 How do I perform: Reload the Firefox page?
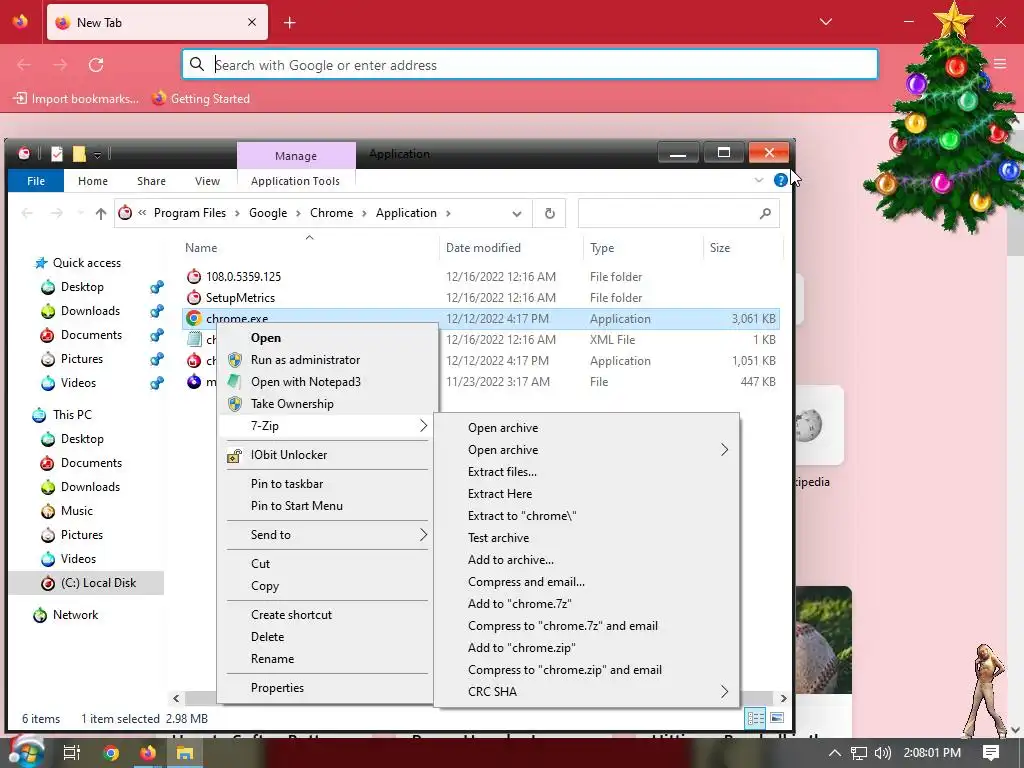click(x=96, y=65)
